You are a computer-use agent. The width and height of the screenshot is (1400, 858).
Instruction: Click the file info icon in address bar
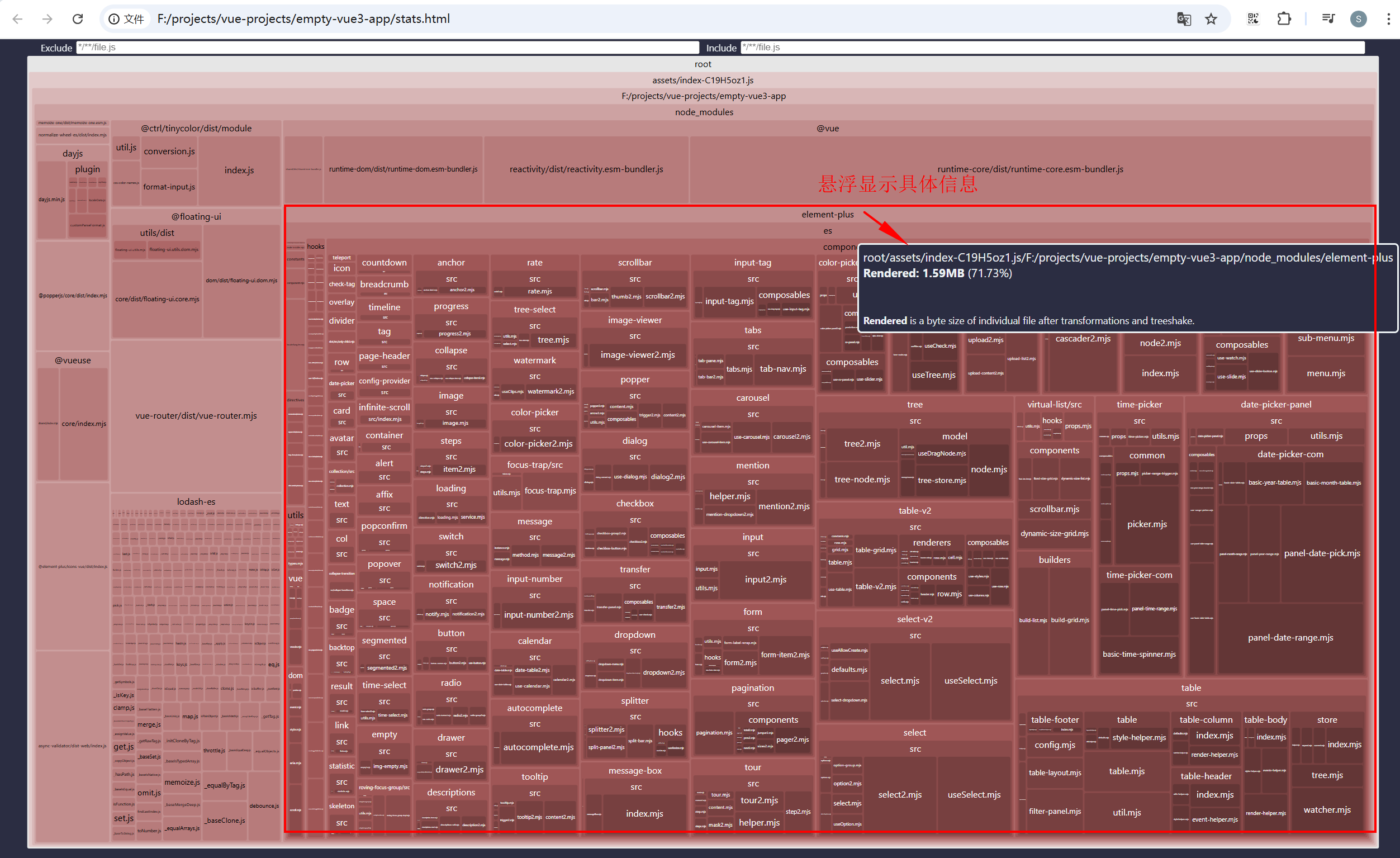click(x=114, y=19)
